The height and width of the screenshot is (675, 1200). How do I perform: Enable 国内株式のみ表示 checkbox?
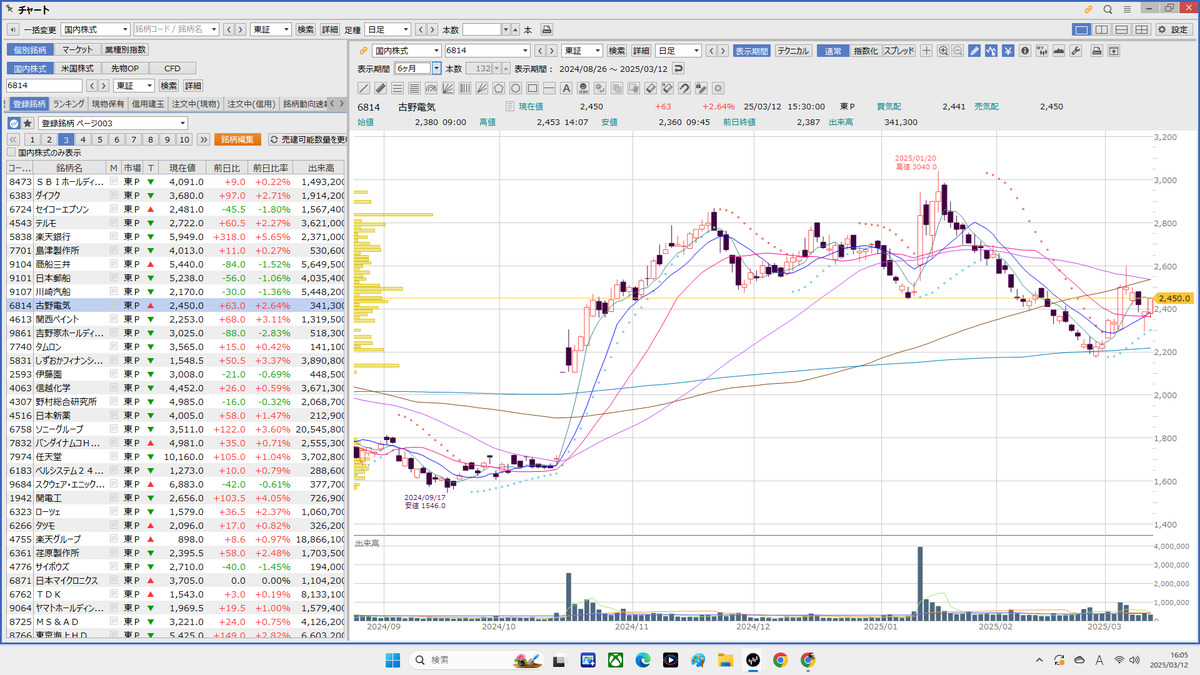[12, 153]
